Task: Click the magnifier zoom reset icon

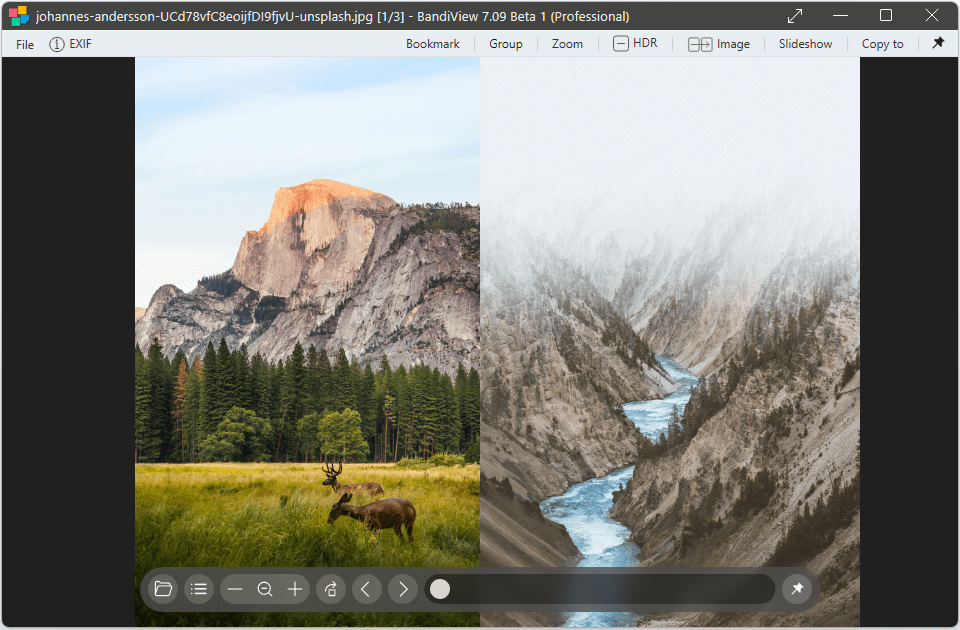Action: click(265, 589)
